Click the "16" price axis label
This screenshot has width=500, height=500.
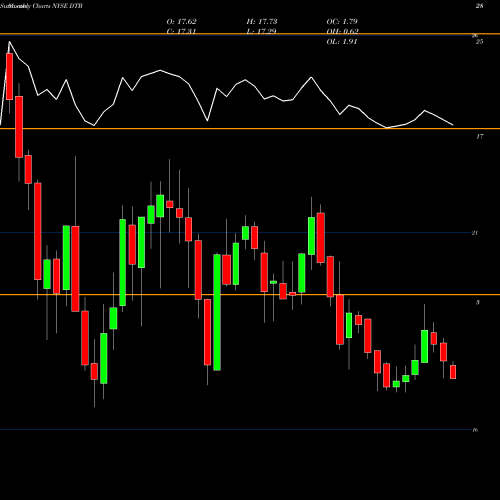click(475, 430)
